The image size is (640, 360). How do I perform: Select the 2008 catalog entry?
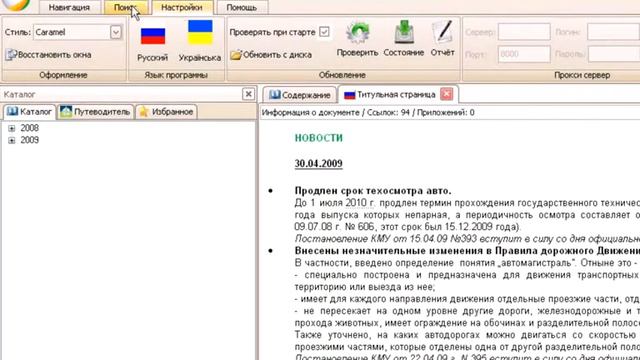[x=30, y=128]
